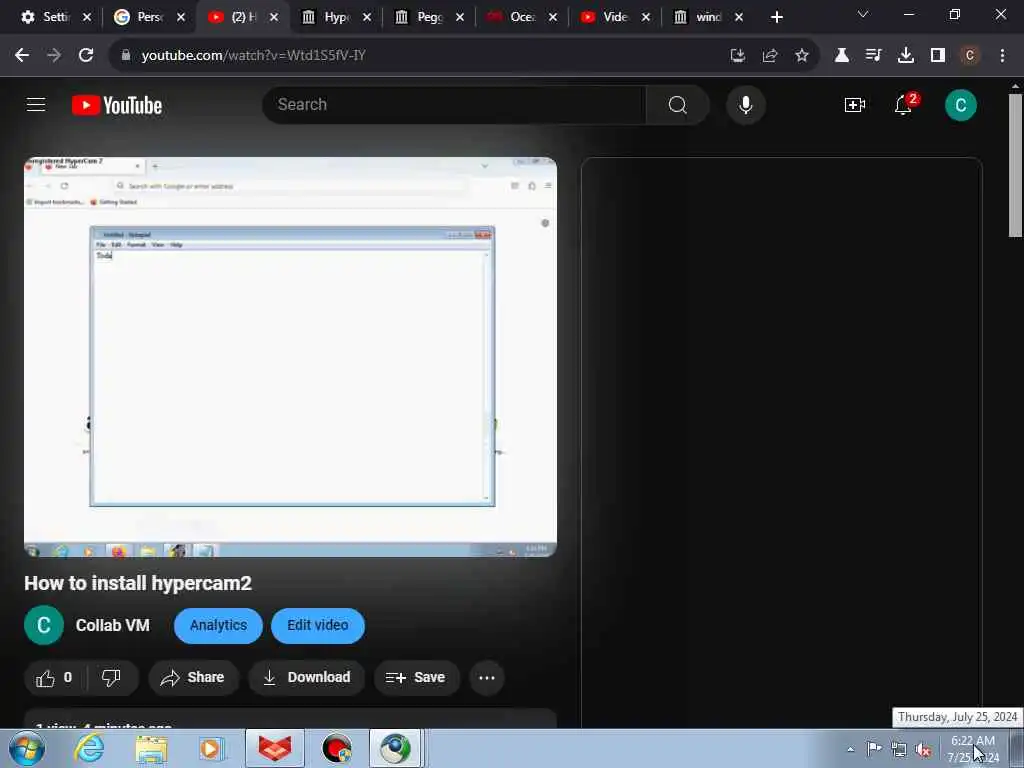Open Windows Media Player taskbar icon
1024x768 pixels.
click(212, 749)
